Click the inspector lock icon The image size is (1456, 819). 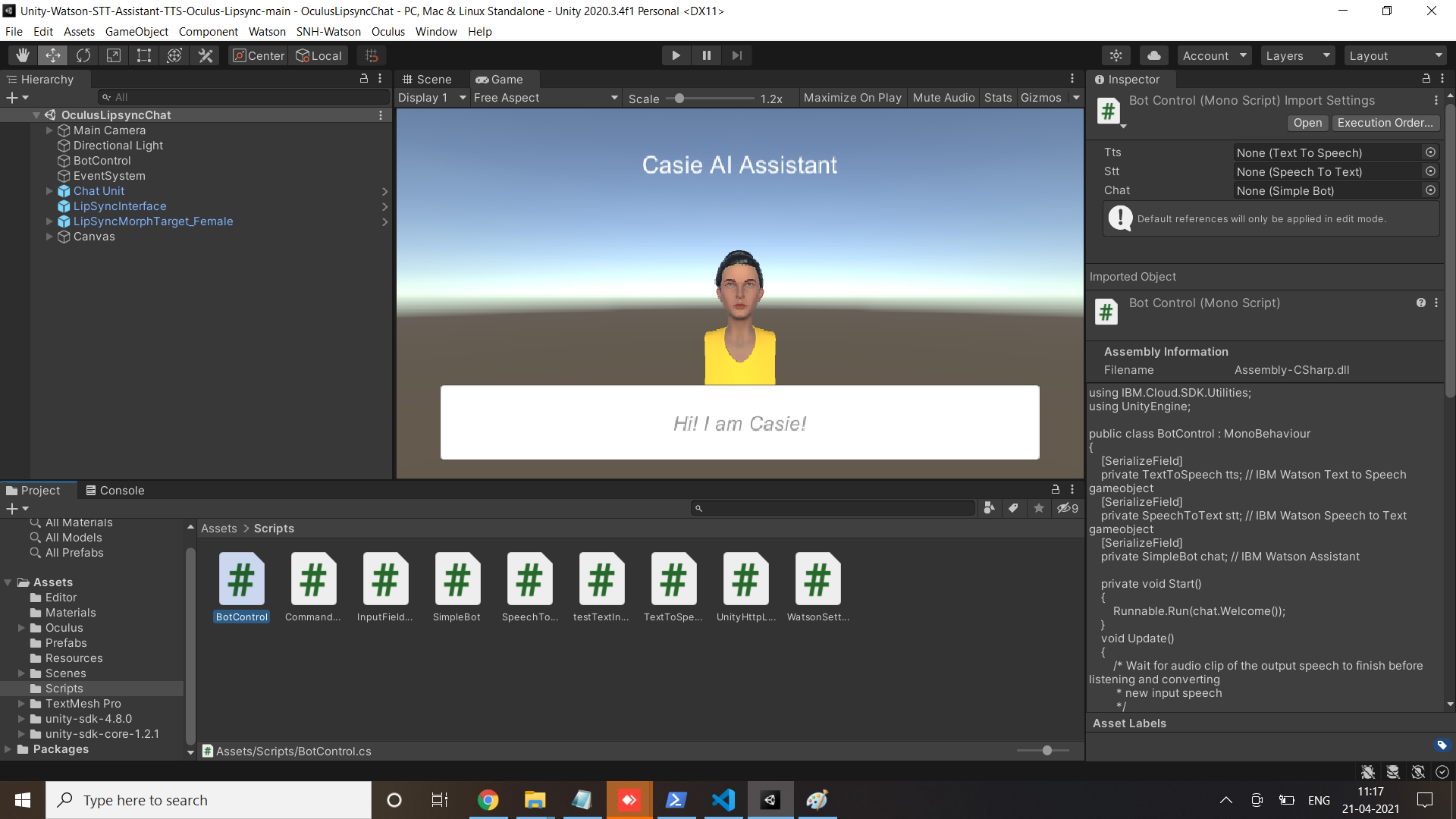point(1426,79)
